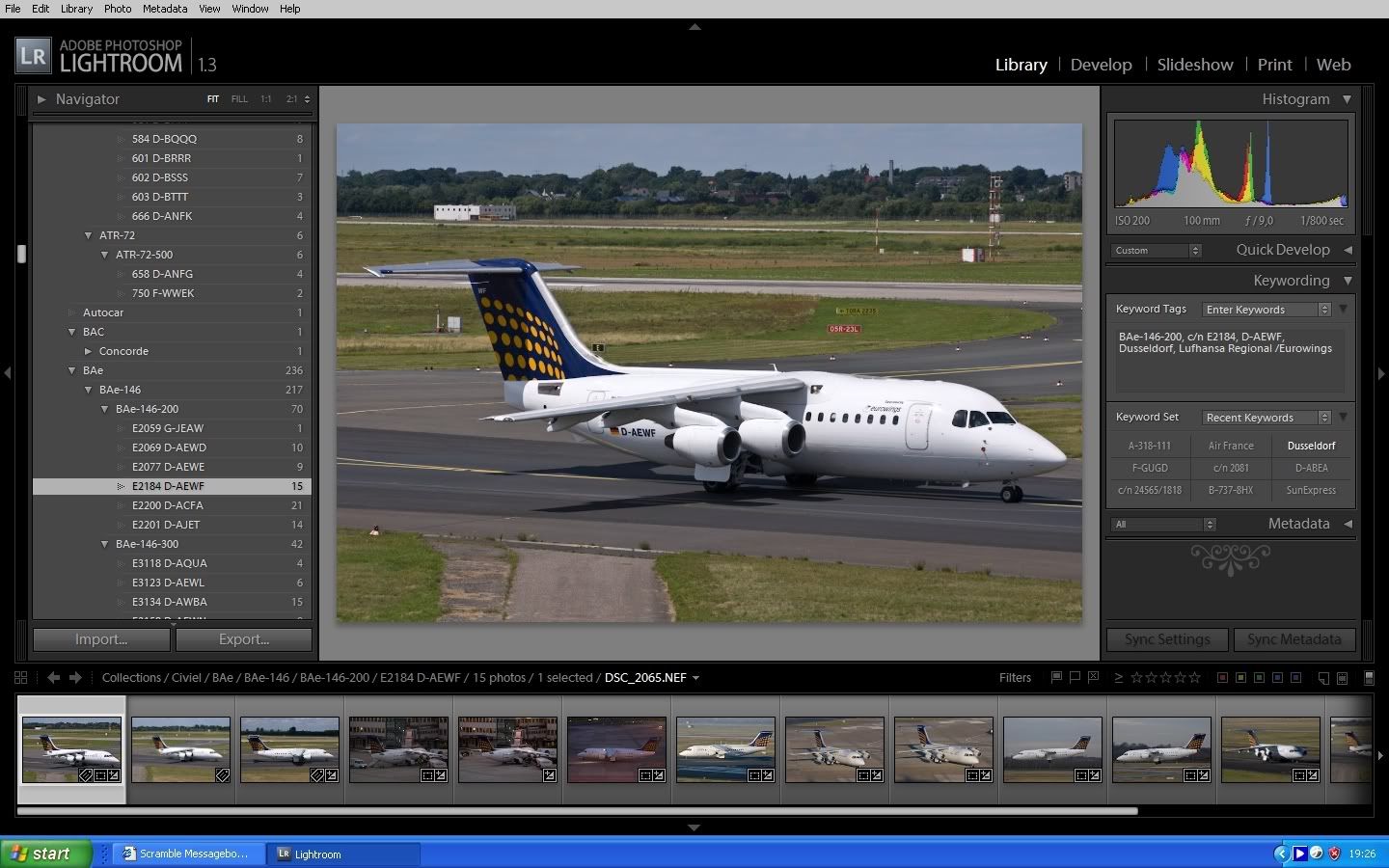1389x868 pixels.
Task: Click develop adjustments badge on sixth filmstrip thumbnail
Action: [x=659, y=775]
